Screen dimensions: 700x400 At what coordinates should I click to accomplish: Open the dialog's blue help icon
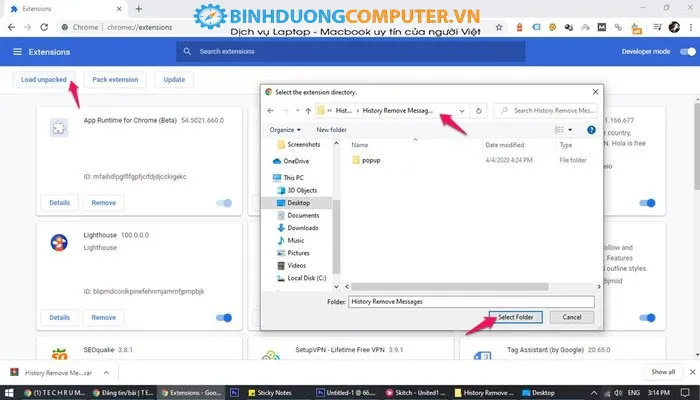(x=592, y=130)
